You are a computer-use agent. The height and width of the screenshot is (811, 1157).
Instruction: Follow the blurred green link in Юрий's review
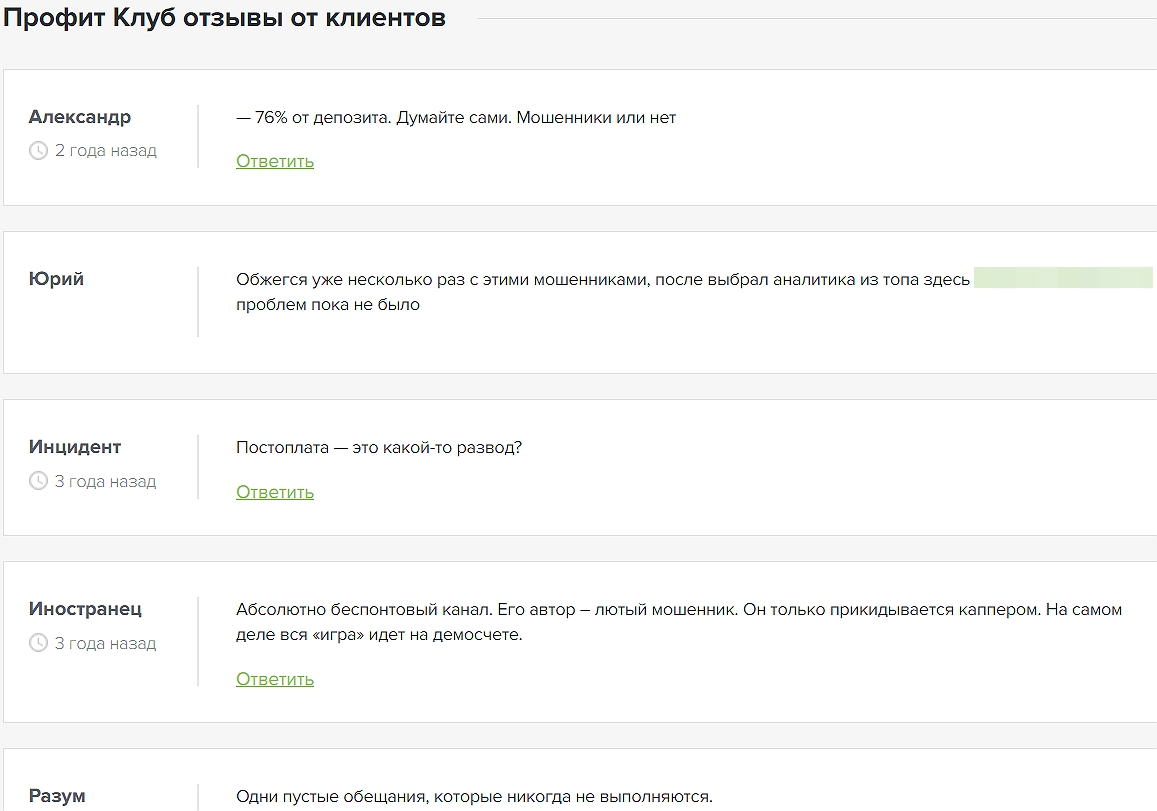pyautogui.click(x=1063, y=279)
